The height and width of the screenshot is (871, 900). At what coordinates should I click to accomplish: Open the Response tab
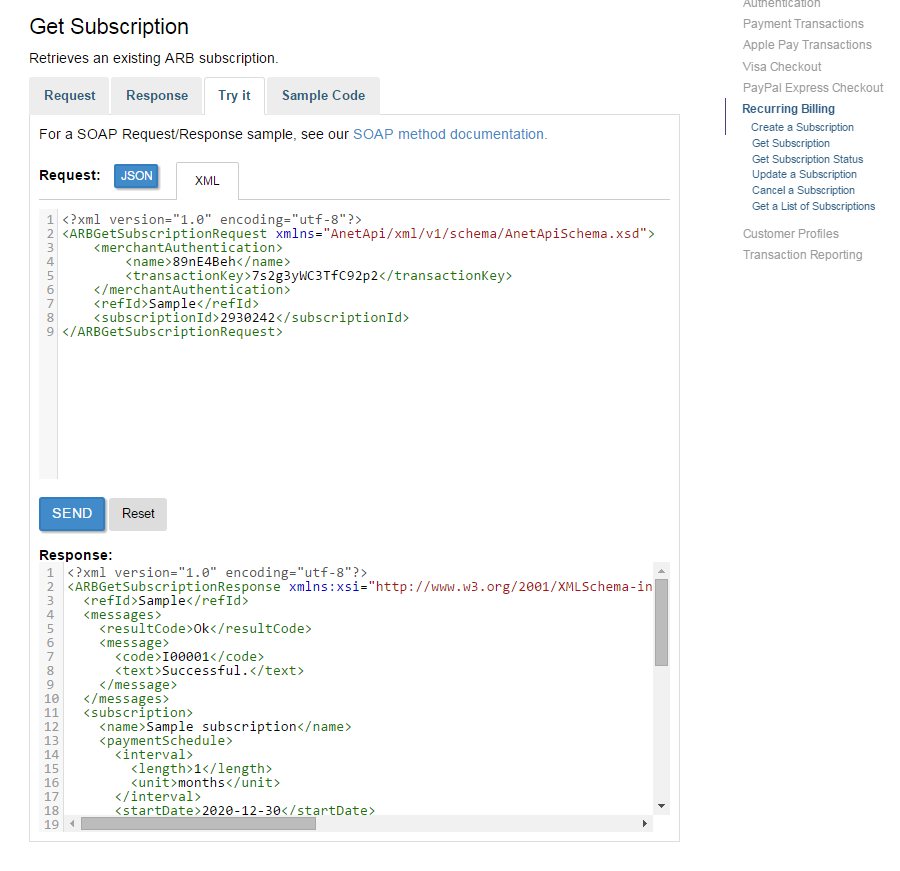[x=156, y=95]
